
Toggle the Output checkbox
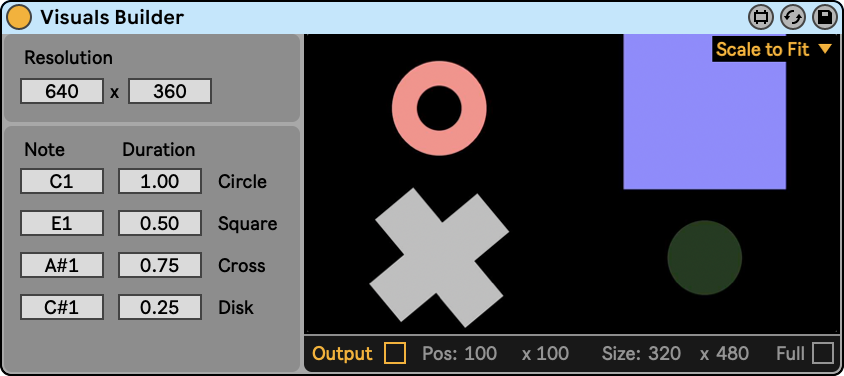395,353
